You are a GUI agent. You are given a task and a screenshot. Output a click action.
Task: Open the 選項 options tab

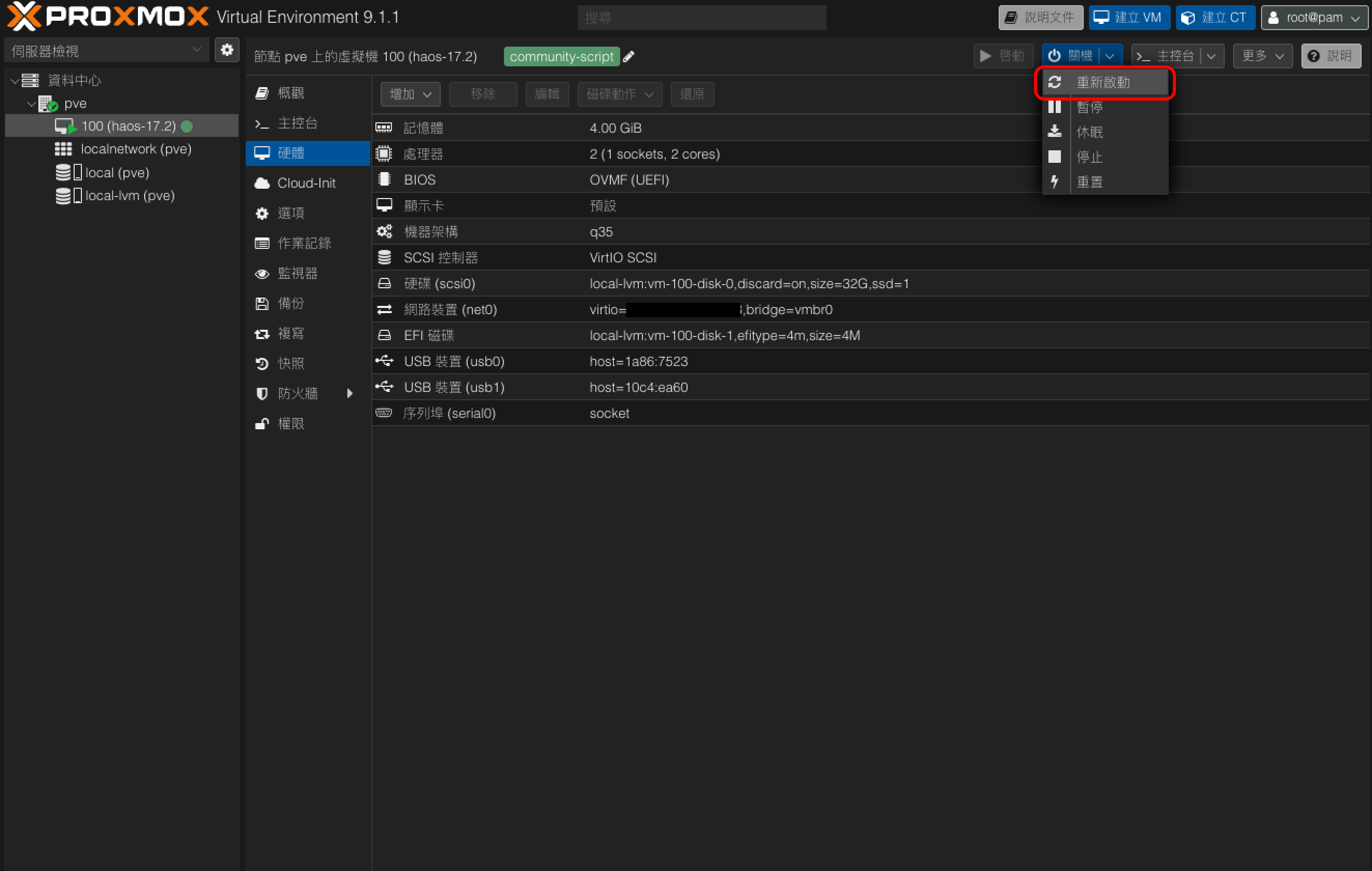coord(307,213)
